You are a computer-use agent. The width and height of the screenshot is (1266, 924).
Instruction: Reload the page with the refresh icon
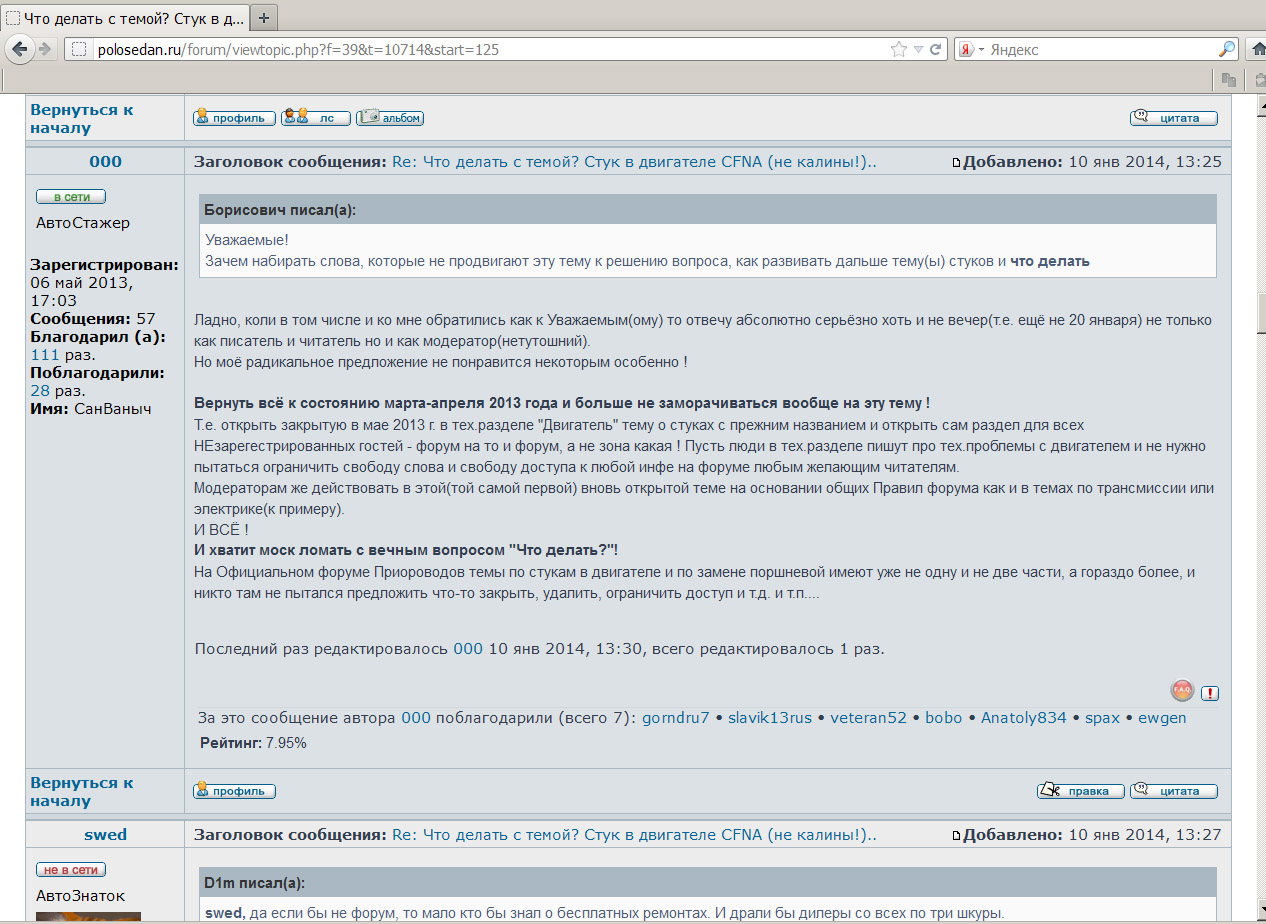pos(936,49)
